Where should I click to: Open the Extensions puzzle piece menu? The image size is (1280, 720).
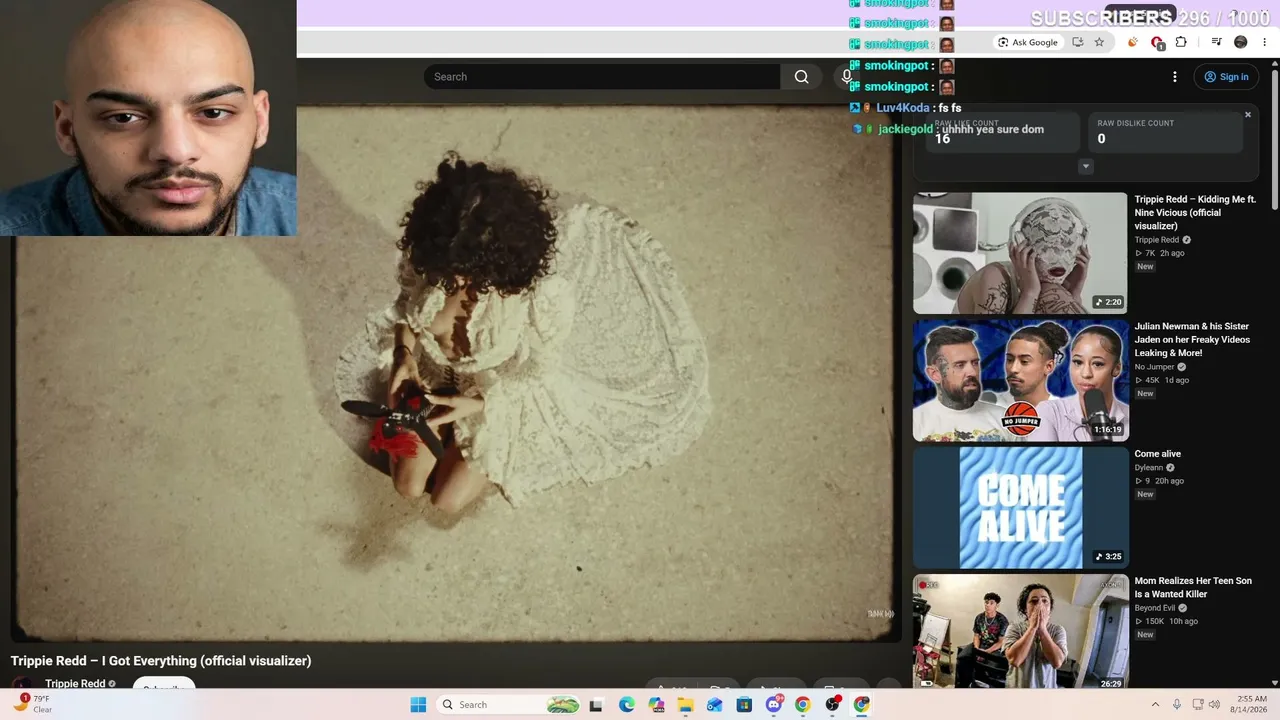tap(1181, 42)
